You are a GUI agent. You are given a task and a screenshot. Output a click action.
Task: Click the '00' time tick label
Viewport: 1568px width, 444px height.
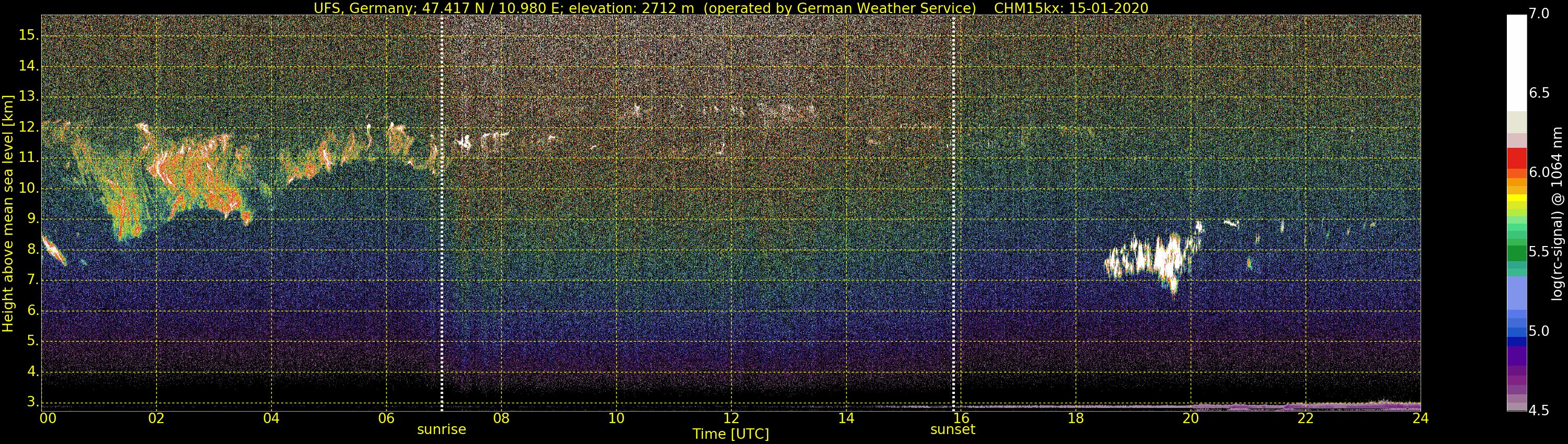(x=48, y=418)
